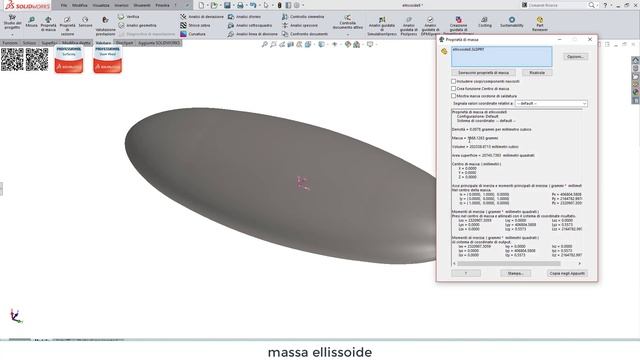Open Proprietà di massa tool in ribbon

pos(48,24)
